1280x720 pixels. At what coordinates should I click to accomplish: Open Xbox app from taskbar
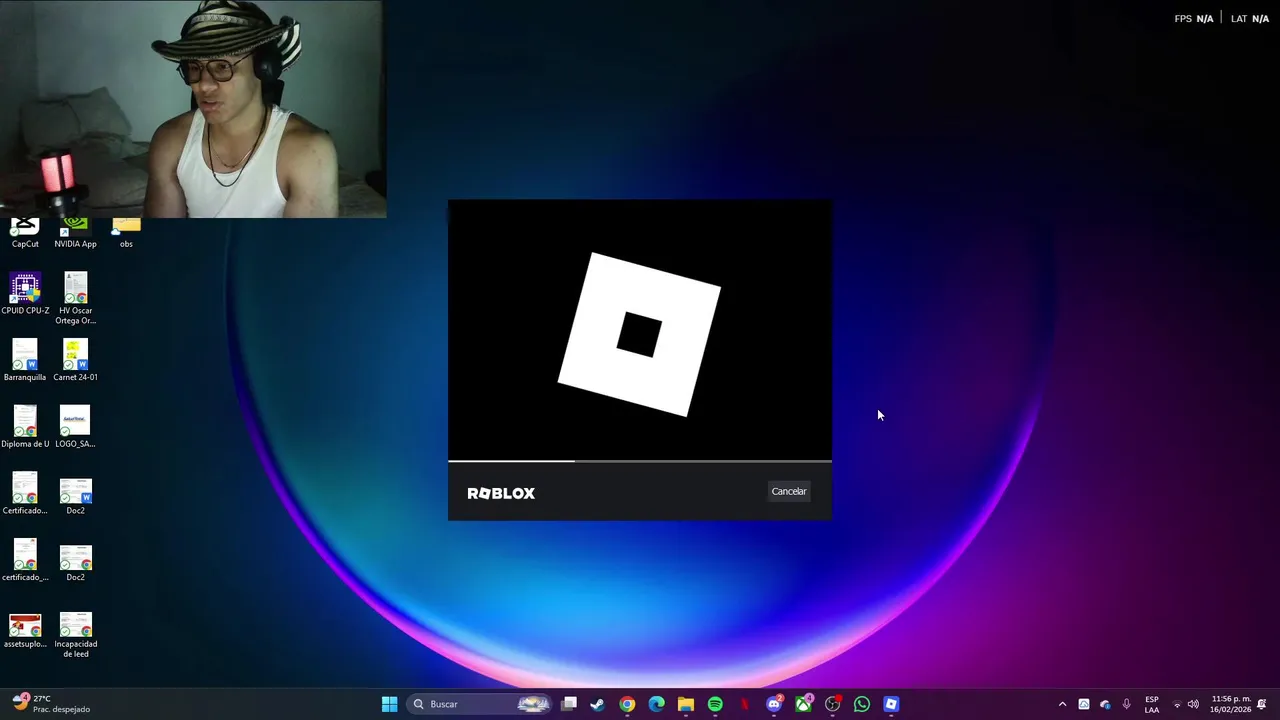click(x=803, y=704)
